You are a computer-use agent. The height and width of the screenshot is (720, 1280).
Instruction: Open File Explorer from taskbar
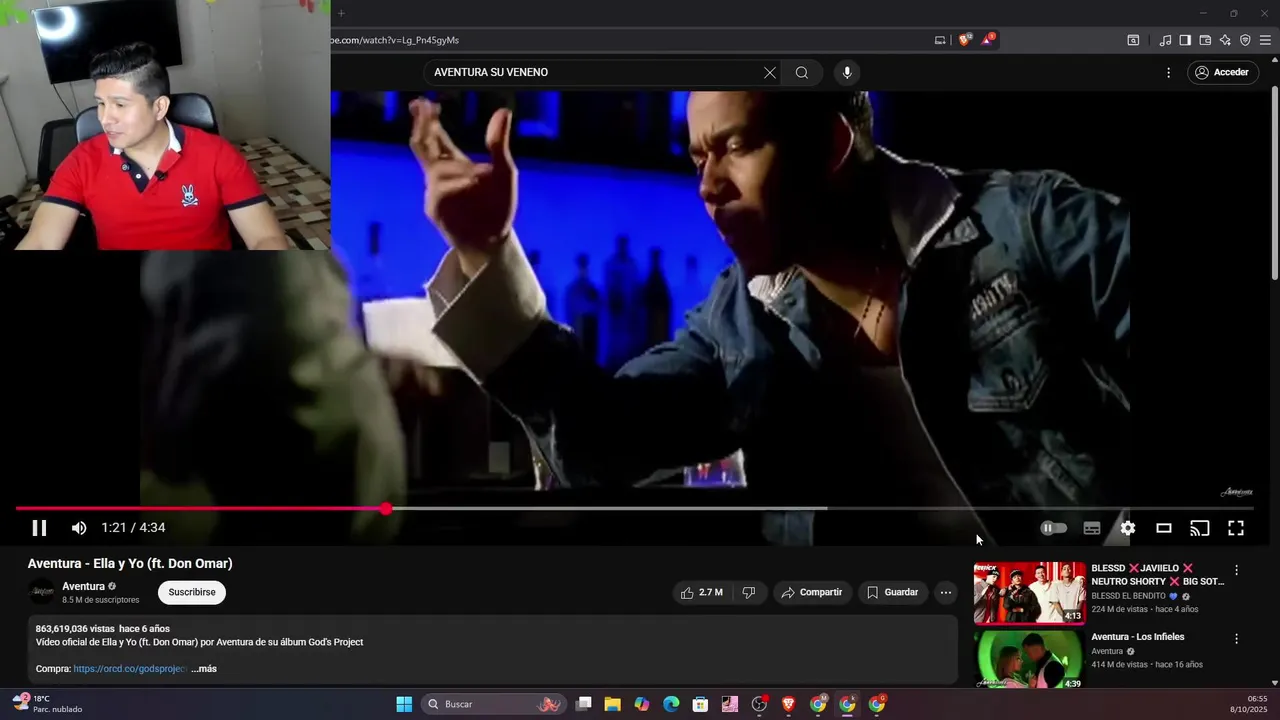(612, 704)
